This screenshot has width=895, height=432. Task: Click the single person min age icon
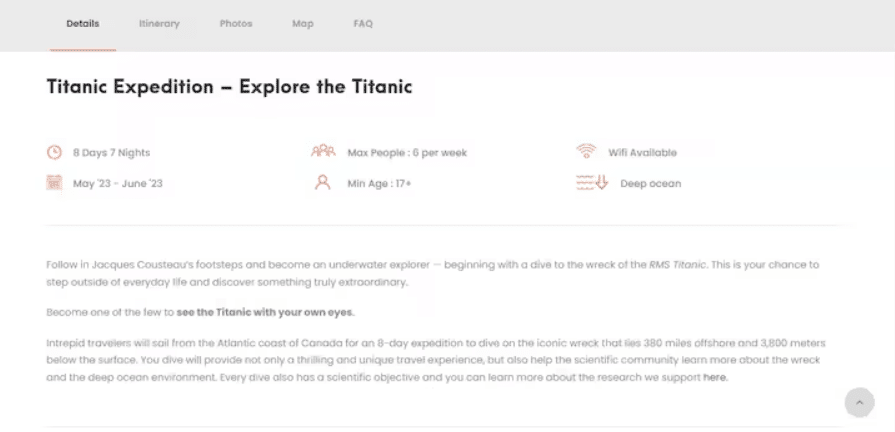coord(322,183)
